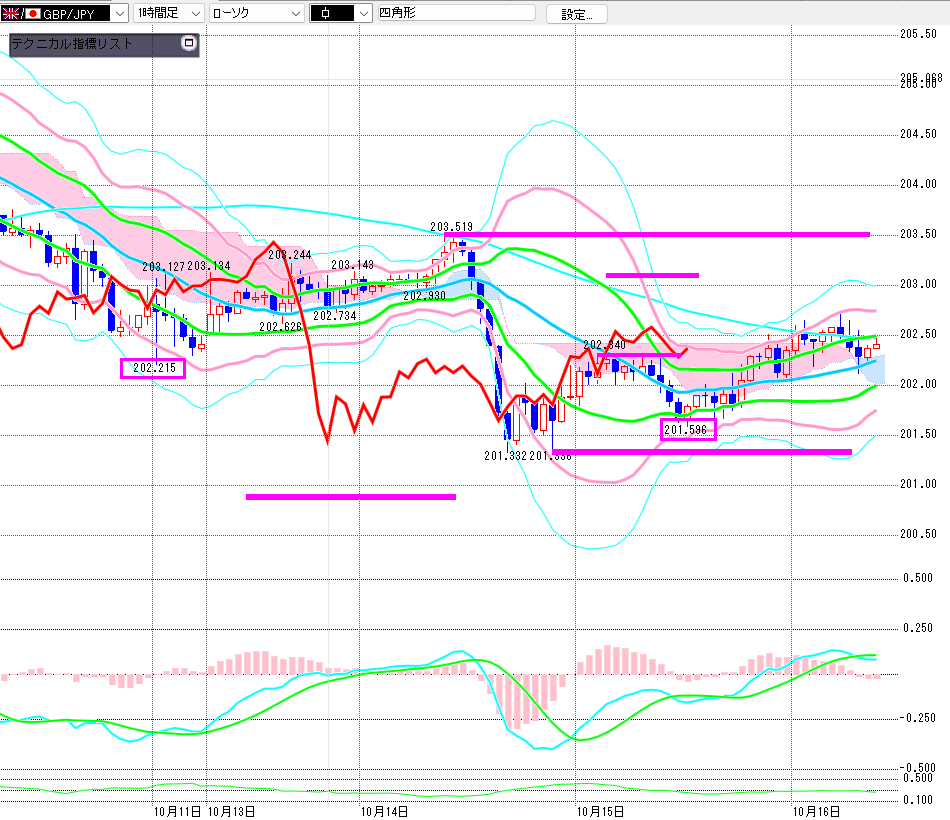The height and width of the screenshot is (820, 950).
Task: Select the short magenta line near 203.10
Action: pos(652,274)
